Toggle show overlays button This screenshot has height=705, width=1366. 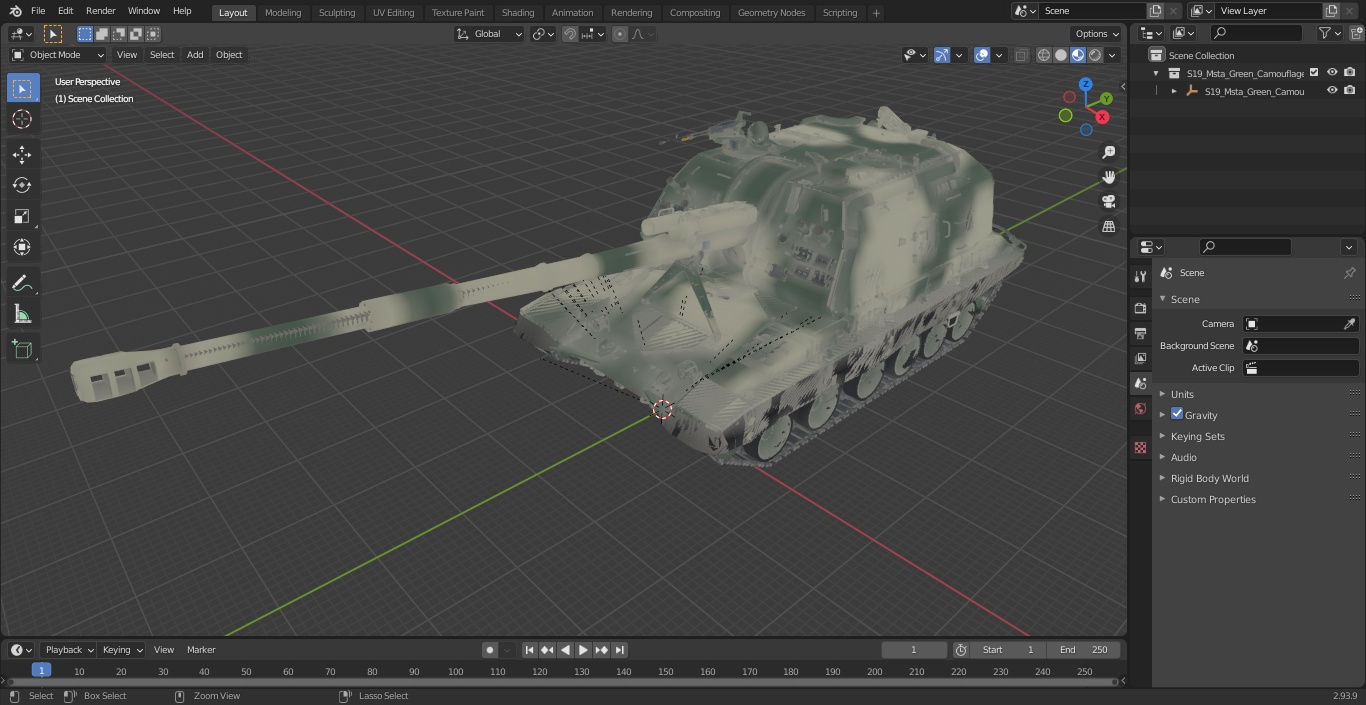pyautogui.click(x=982, y=55)
